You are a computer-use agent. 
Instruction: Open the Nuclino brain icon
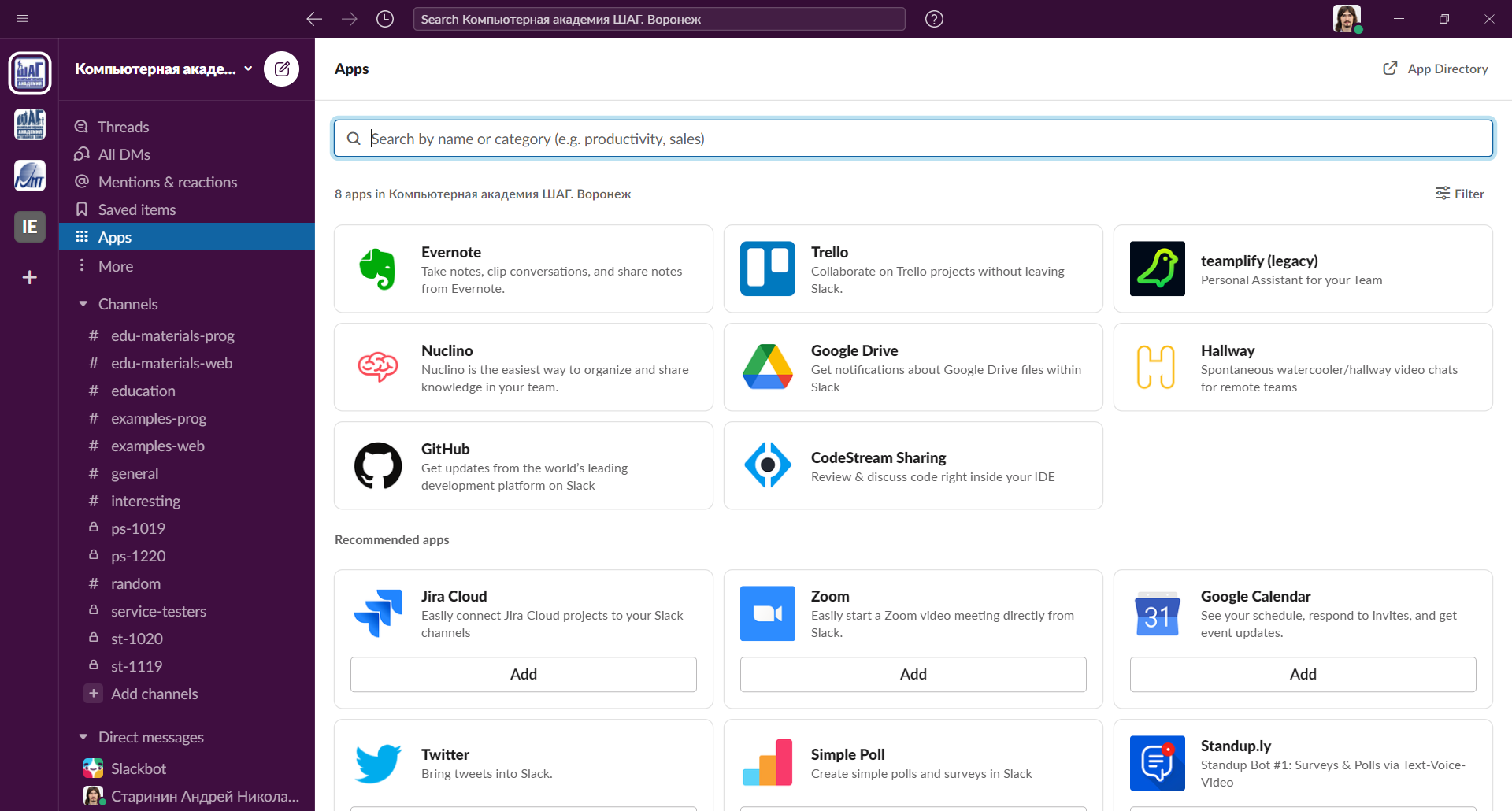(x=378, y=367)
